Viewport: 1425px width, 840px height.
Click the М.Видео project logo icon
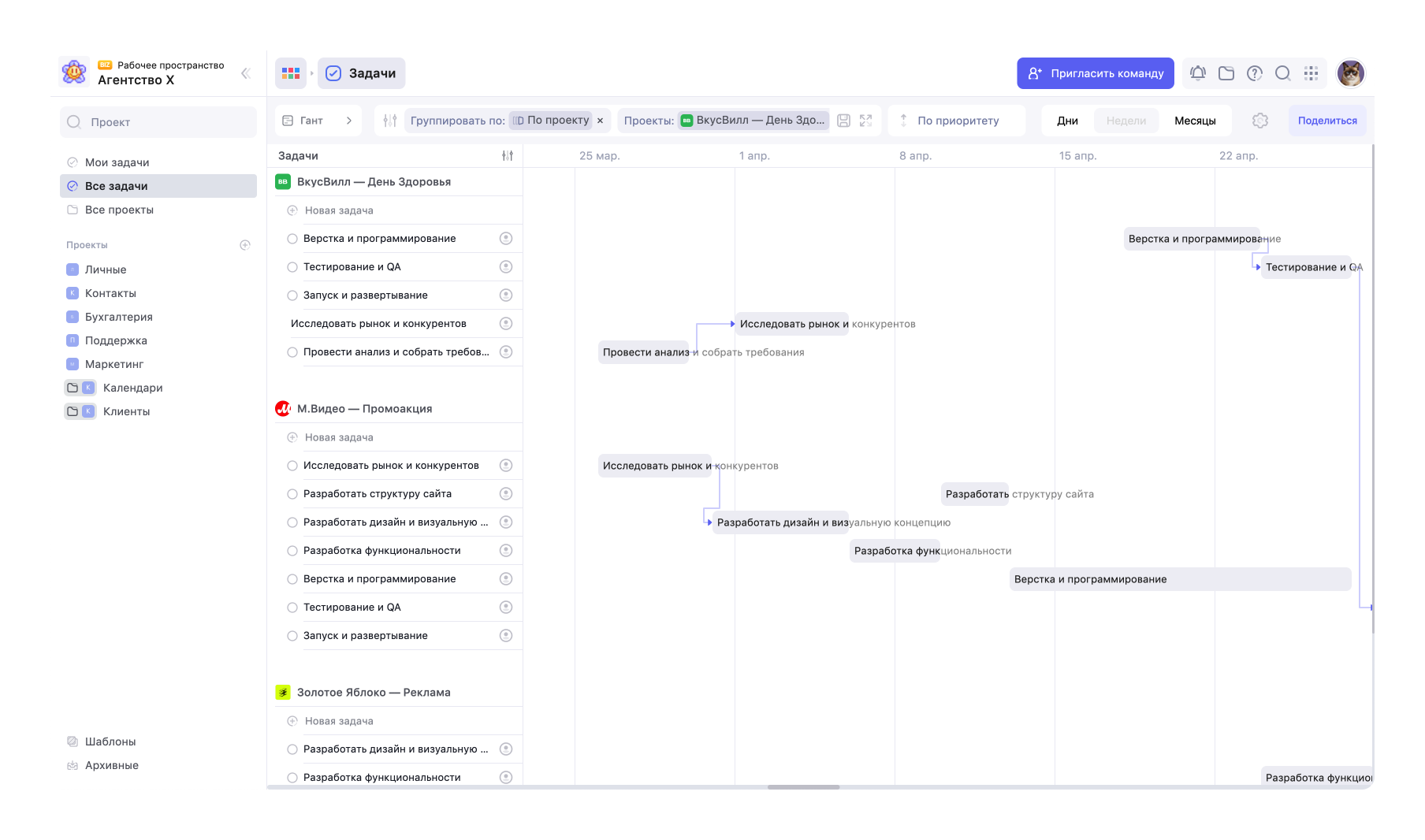coord(283,409)
